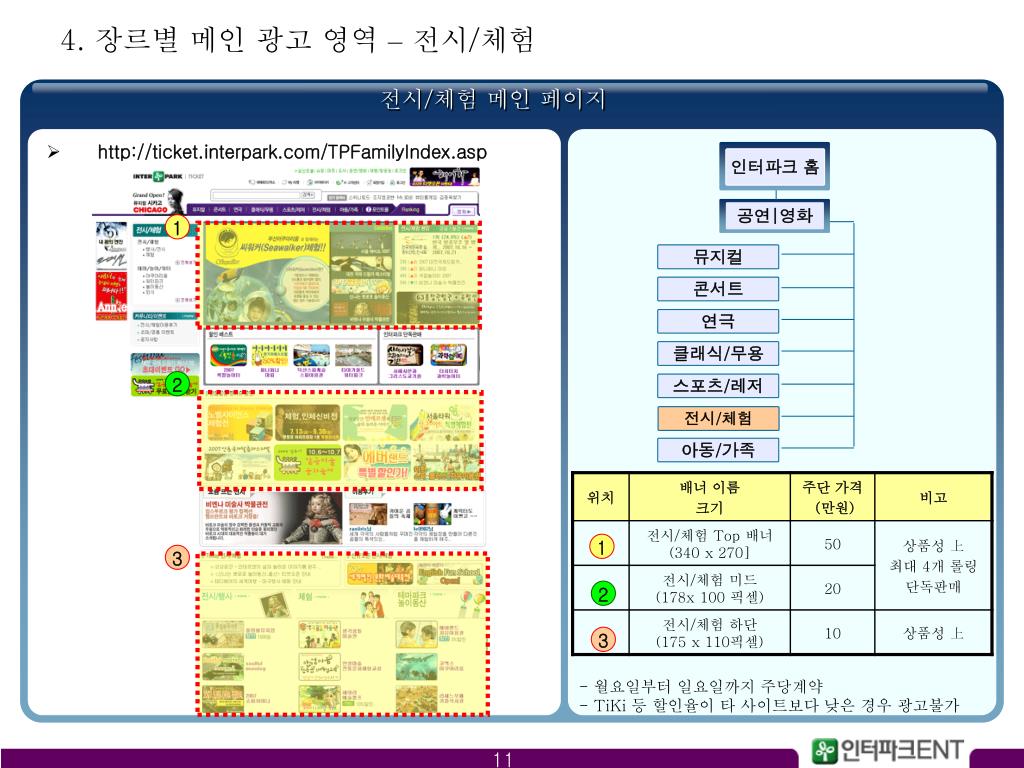Select the highlighted 전시/체험 box in the site diagram

(718, 418)
